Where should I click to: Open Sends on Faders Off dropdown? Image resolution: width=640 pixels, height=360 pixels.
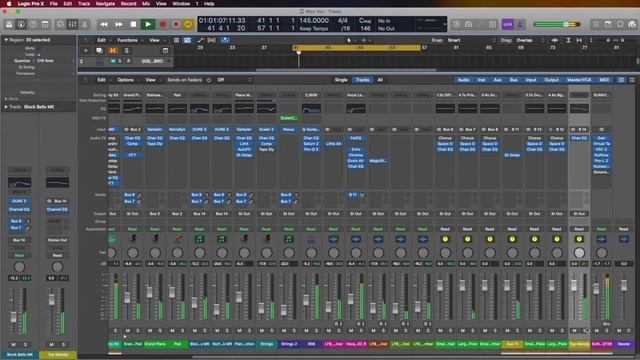pos(234,80)
